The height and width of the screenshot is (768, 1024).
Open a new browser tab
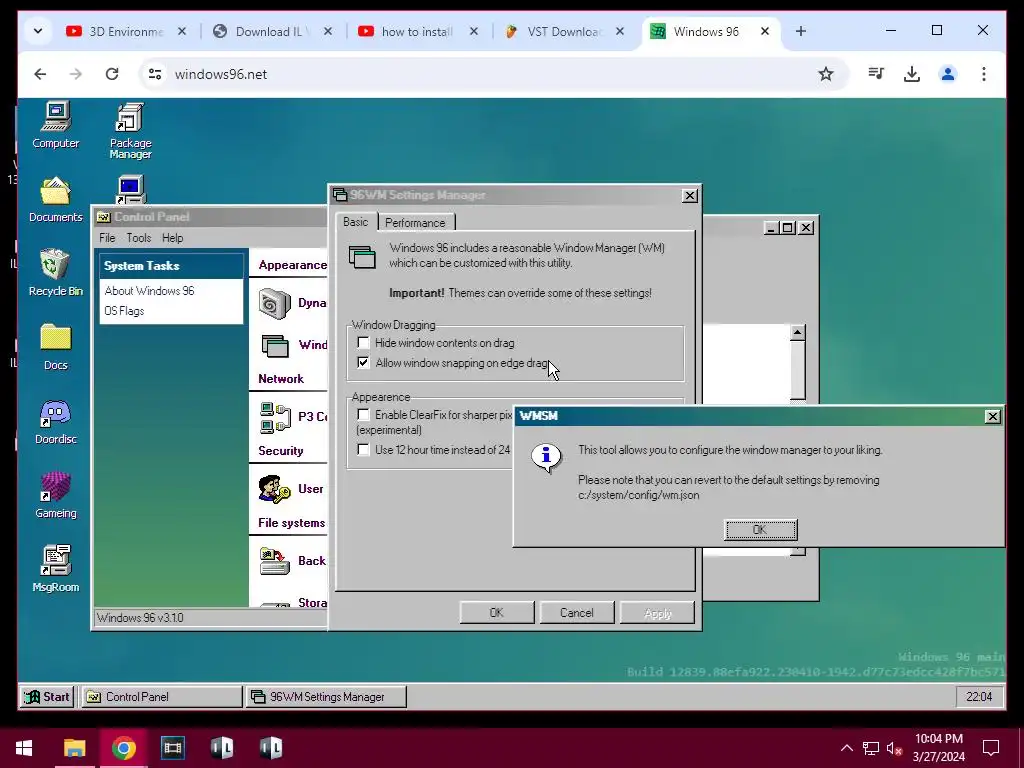pos(801,31)
